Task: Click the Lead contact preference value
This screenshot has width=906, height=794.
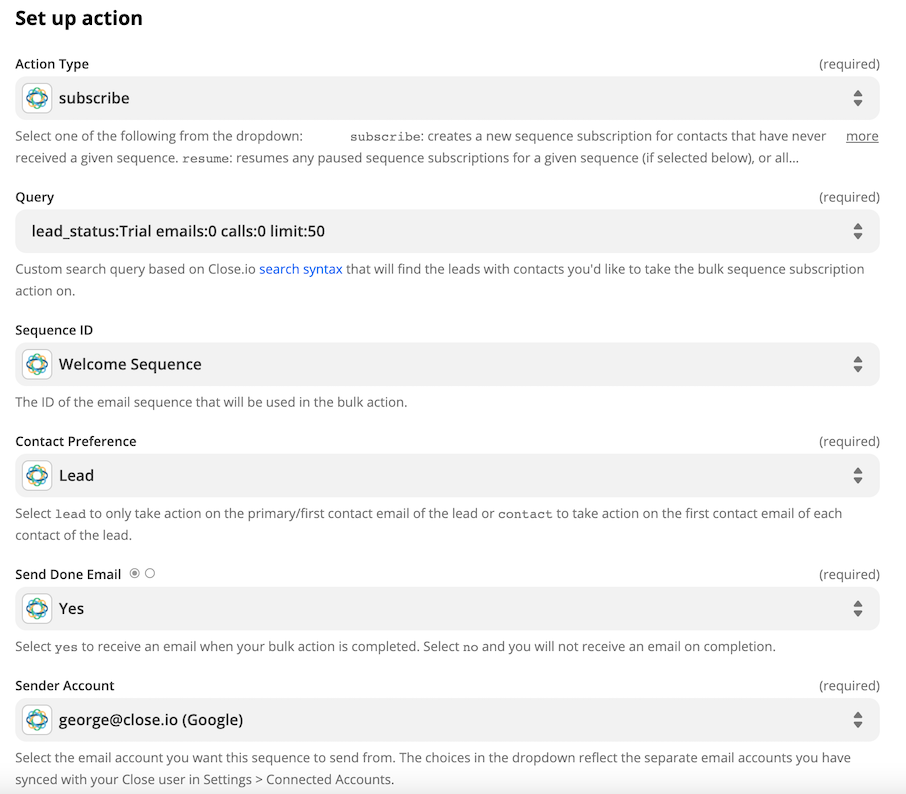Action: (x=76, y=476)
